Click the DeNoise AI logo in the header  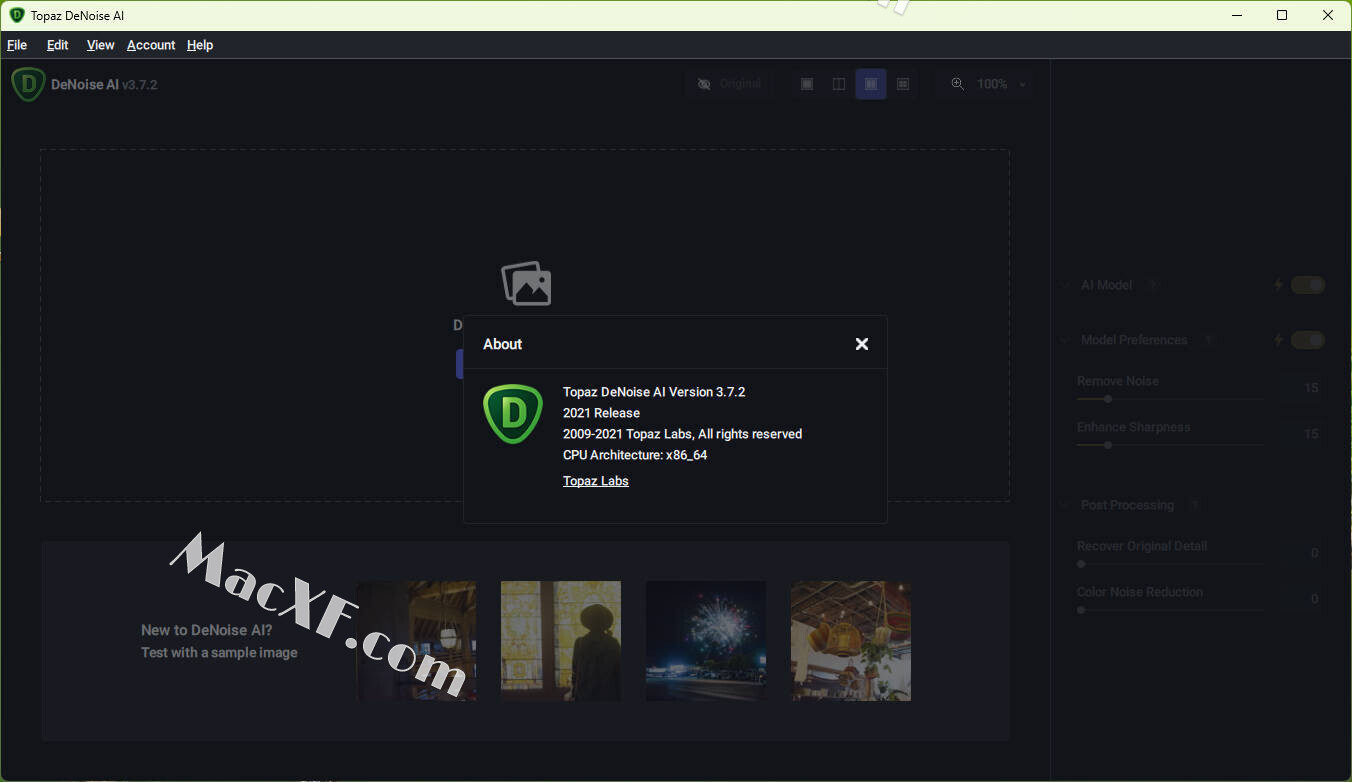point(28,84)
